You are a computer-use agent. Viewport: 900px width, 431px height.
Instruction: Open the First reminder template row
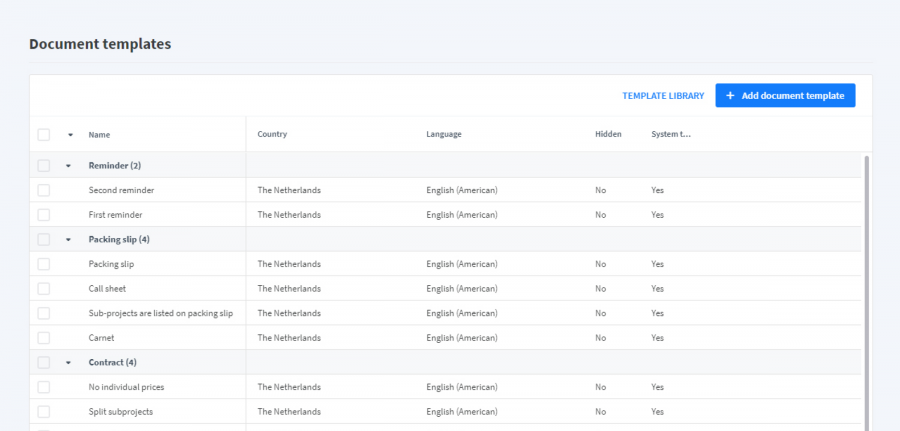(115, 215)
